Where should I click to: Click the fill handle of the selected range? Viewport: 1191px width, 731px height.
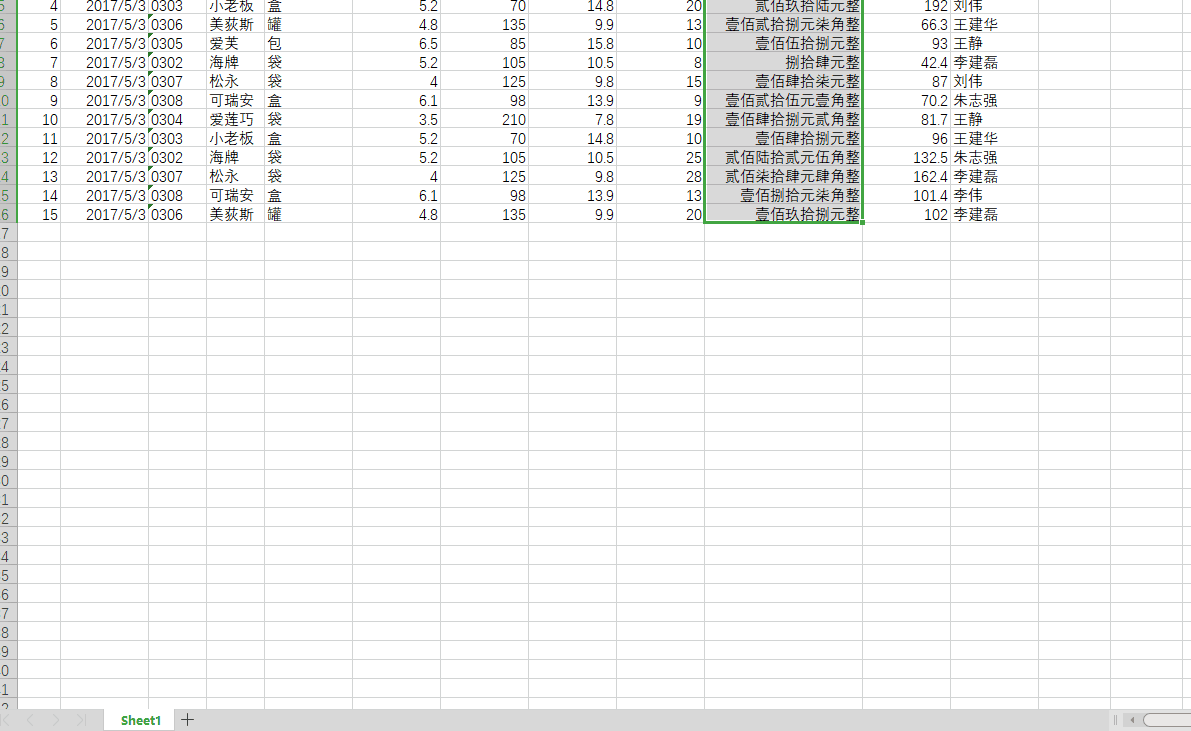[863, 223]
